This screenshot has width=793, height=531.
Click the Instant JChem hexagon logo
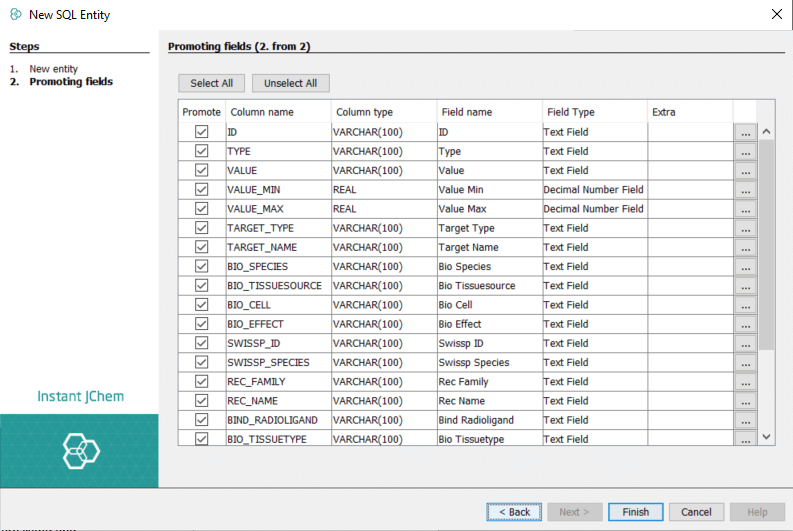coord(80,451)
